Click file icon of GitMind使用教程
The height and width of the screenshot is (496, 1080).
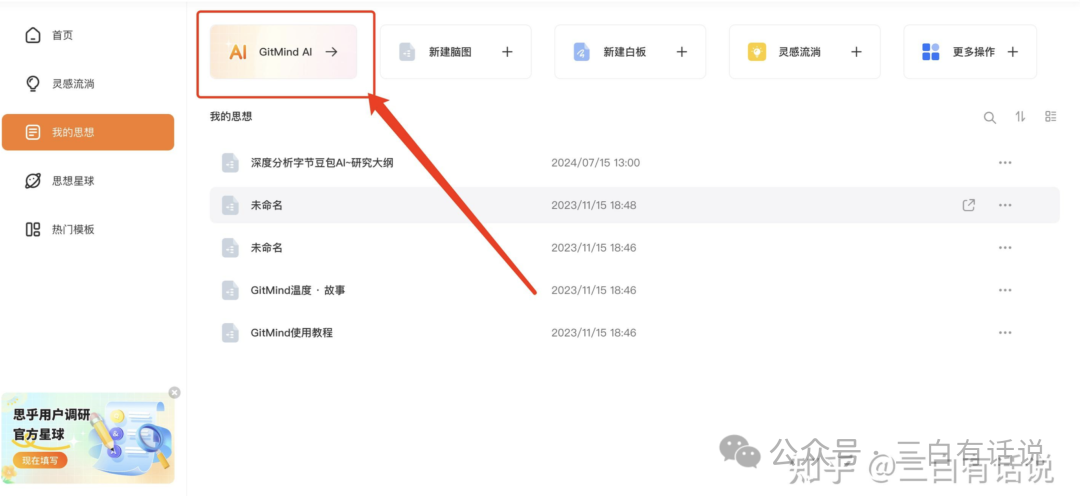coord(230,333)
